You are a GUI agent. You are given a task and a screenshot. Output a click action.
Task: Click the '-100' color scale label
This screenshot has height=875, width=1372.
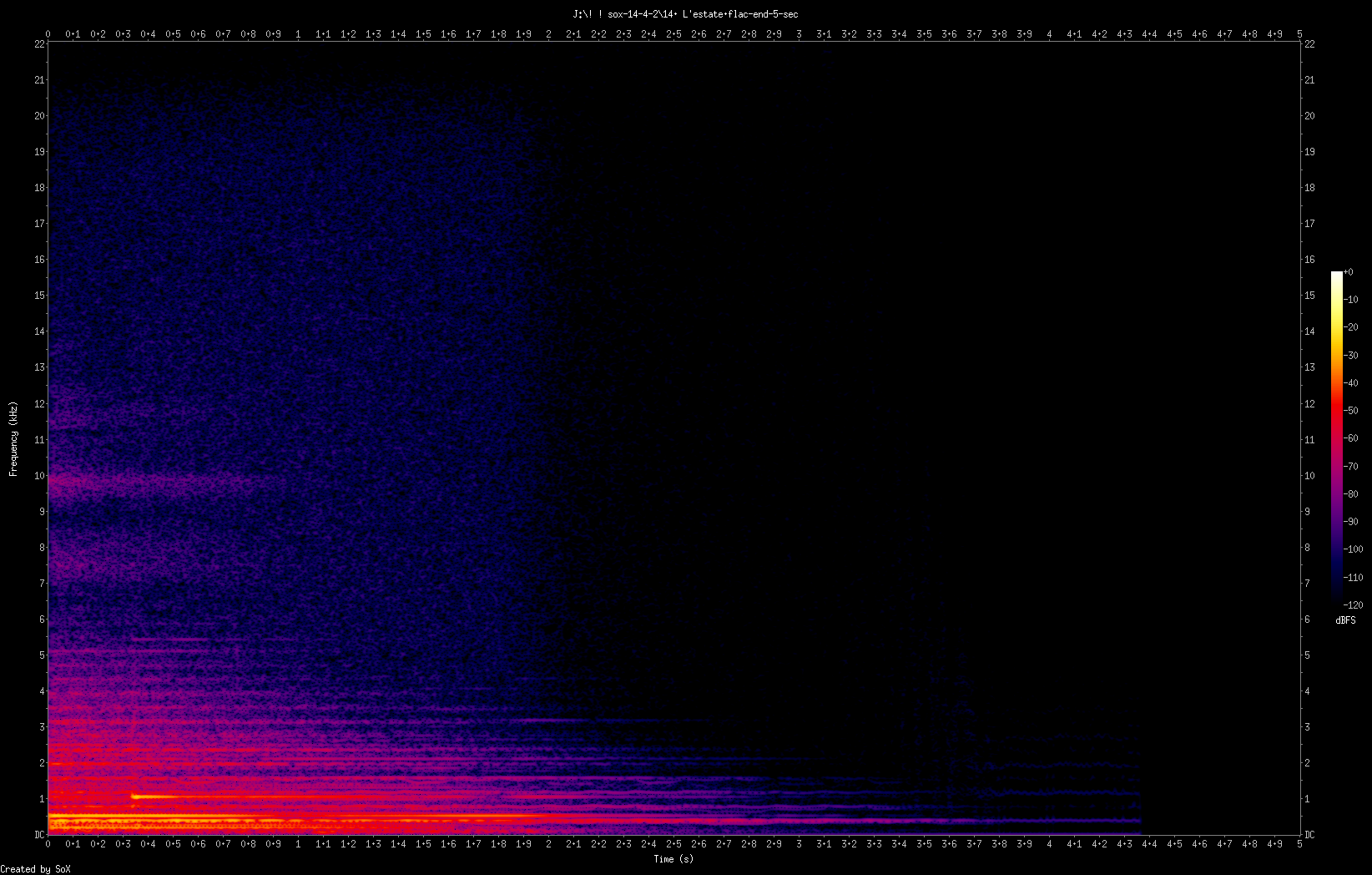pos(1354,549)
